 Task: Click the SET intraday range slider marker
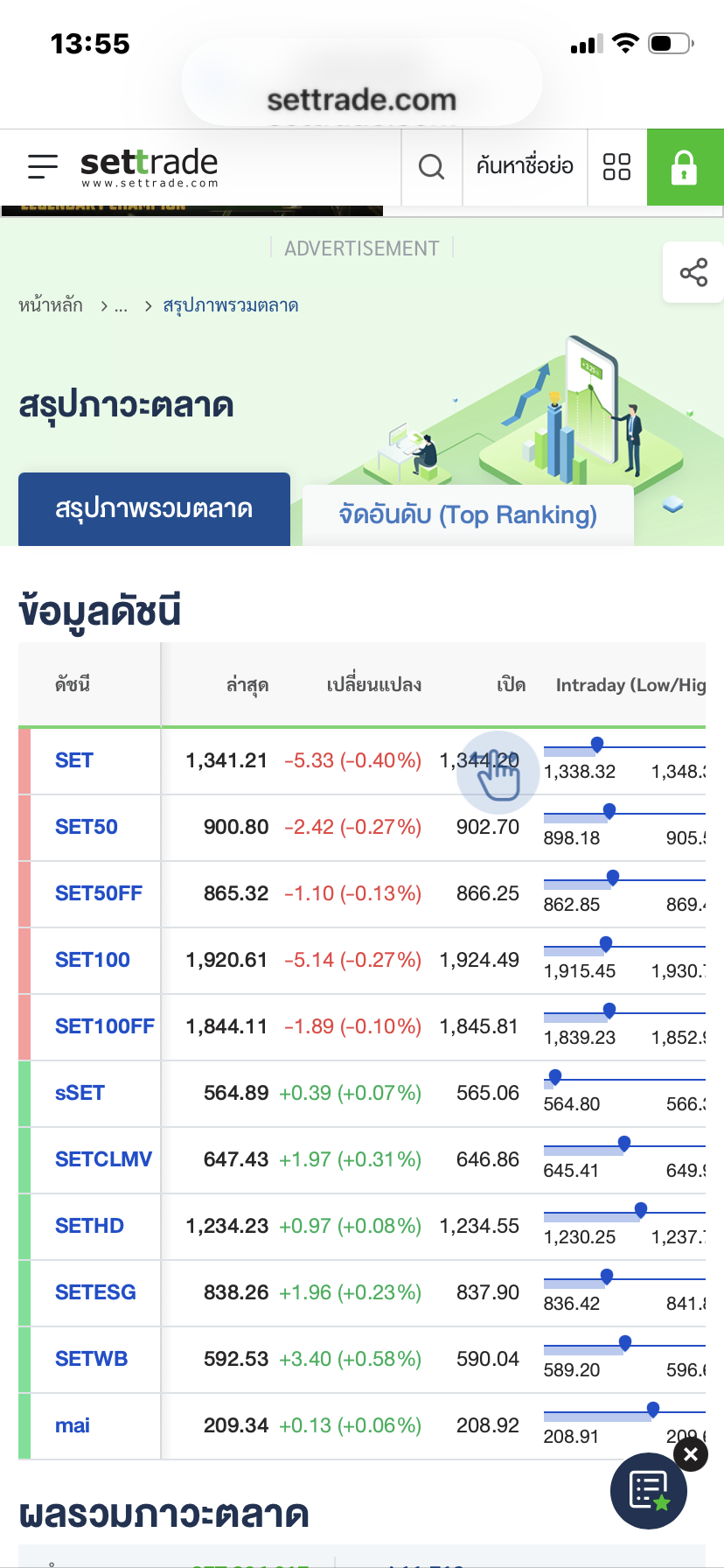click(x=597, y=745)
